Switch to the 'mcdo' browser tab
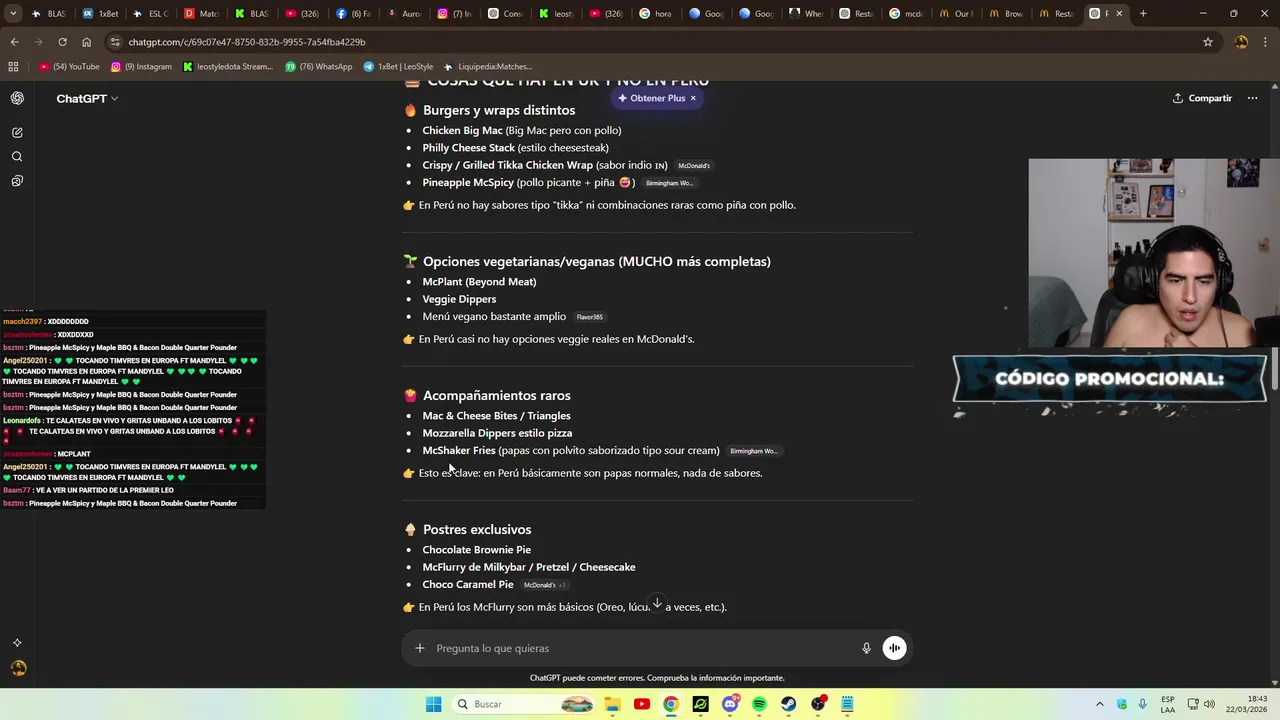Viewport: 1280px width, 720px height. (907, 14)
